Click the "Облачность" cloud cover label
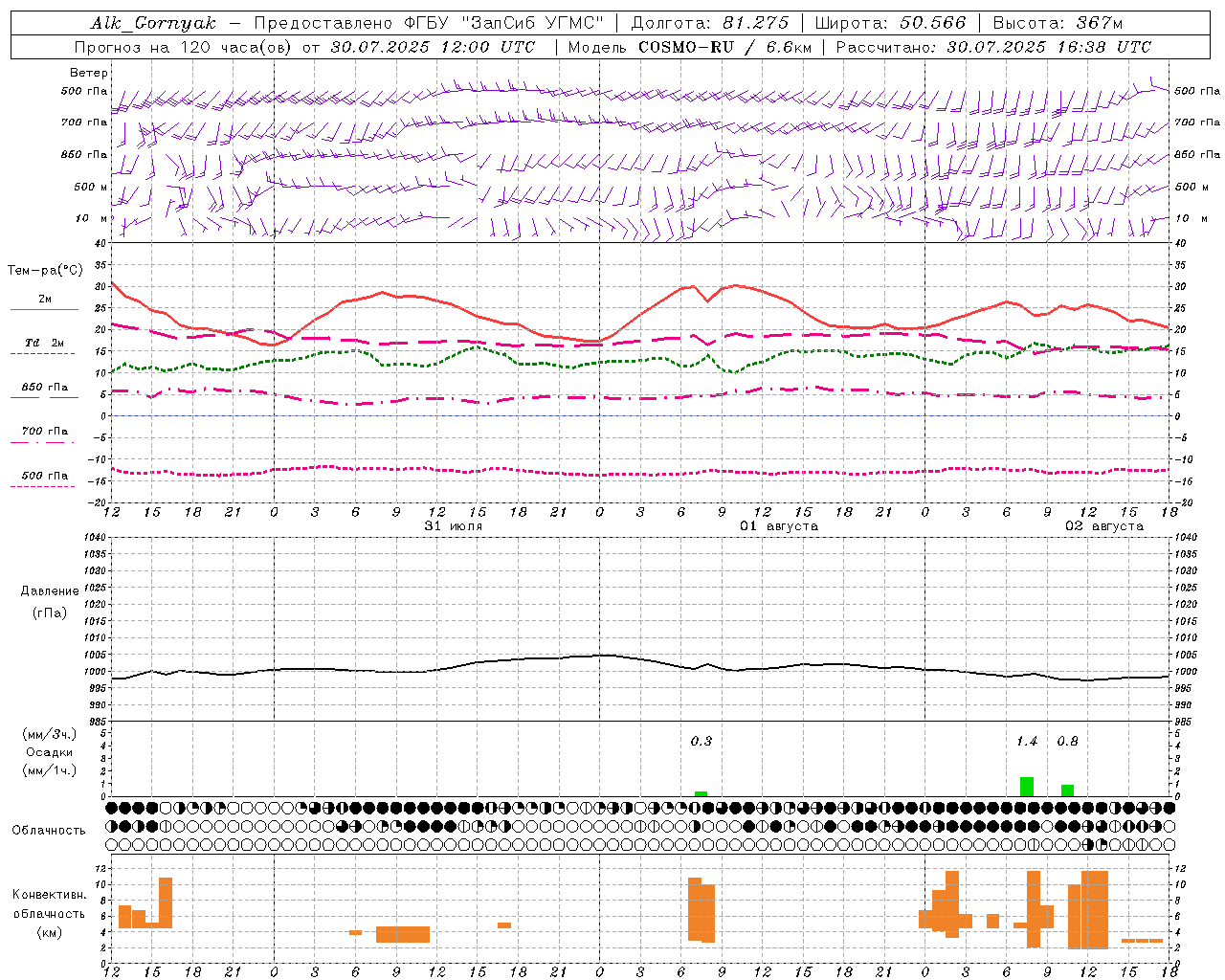Image resolution: width=1225 pixels, height=980 pixels. click(x=49, y=831)
